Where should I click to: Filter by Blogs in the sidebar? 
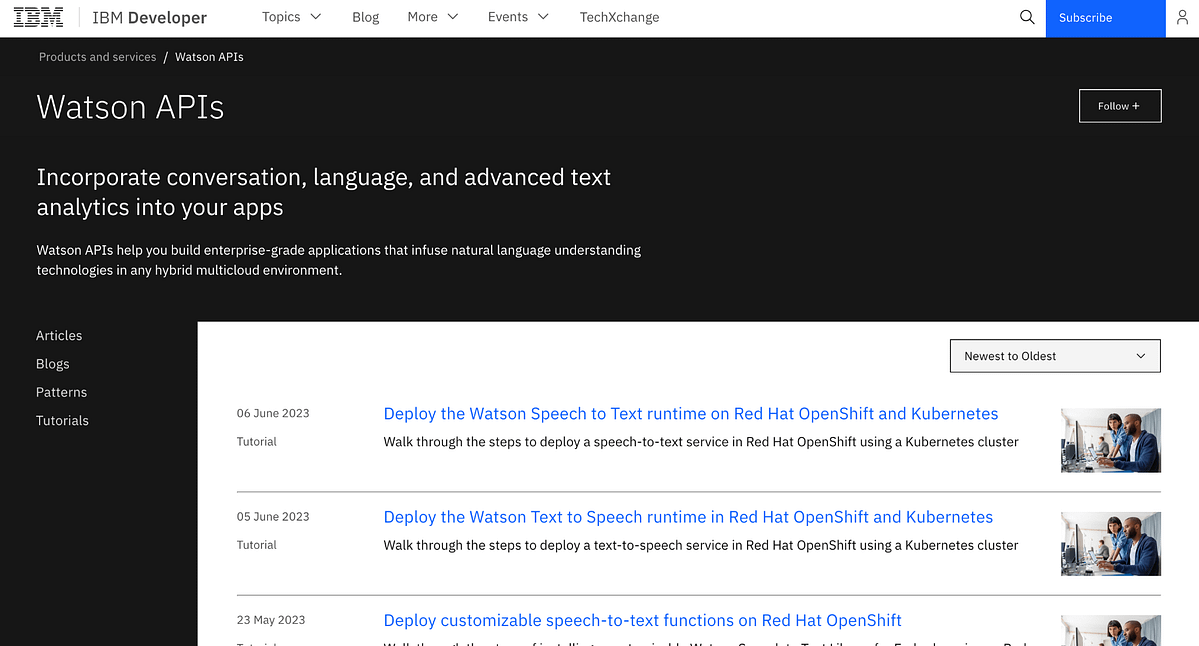pos(53,364)
